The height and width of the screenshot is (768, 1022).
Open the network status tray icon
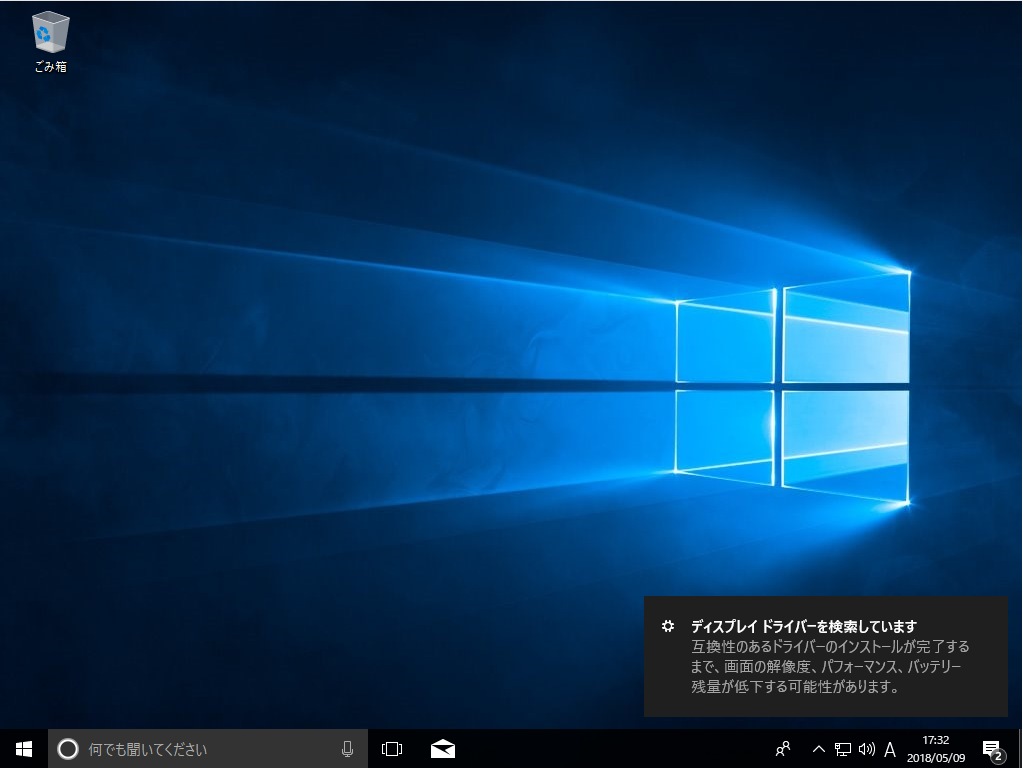843,749
